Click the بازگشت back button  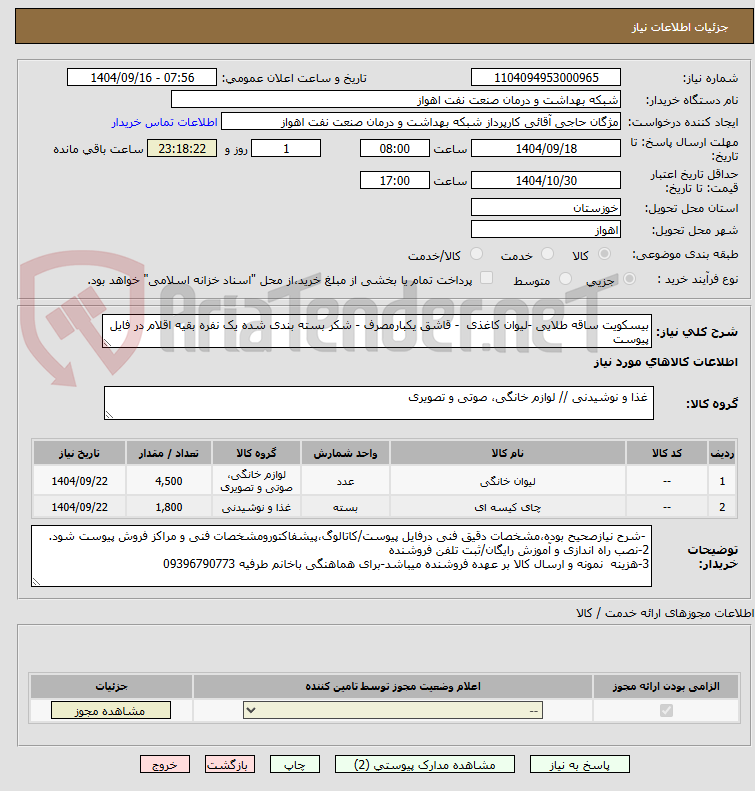229,765
